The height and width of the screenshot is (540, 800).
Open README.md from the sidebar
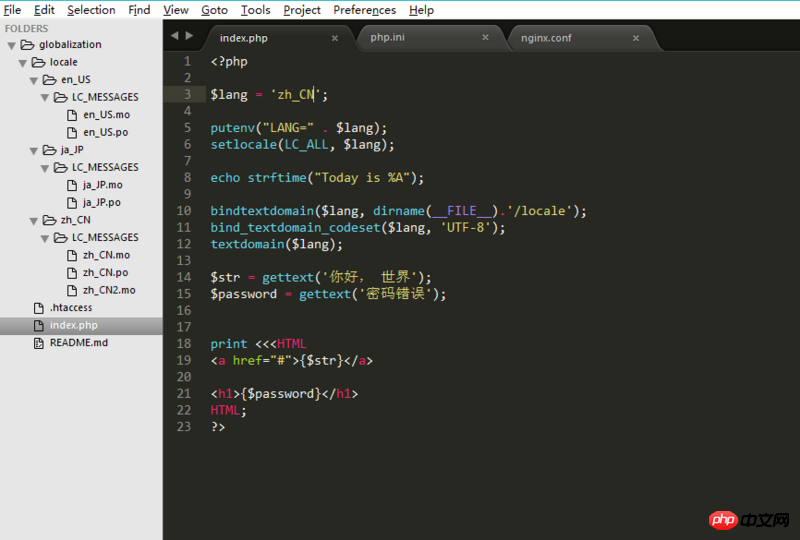point(78,342)
